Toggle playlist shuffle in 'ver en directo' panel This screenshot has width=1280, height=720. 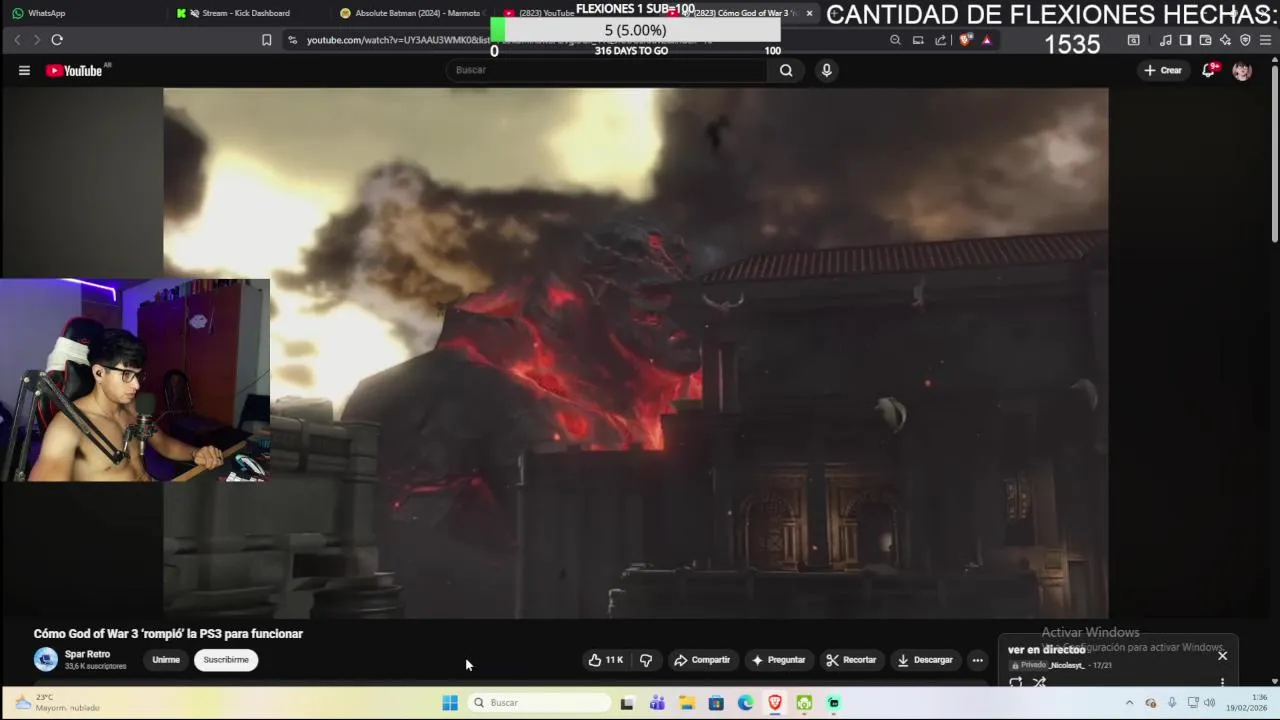(1039, 682)
